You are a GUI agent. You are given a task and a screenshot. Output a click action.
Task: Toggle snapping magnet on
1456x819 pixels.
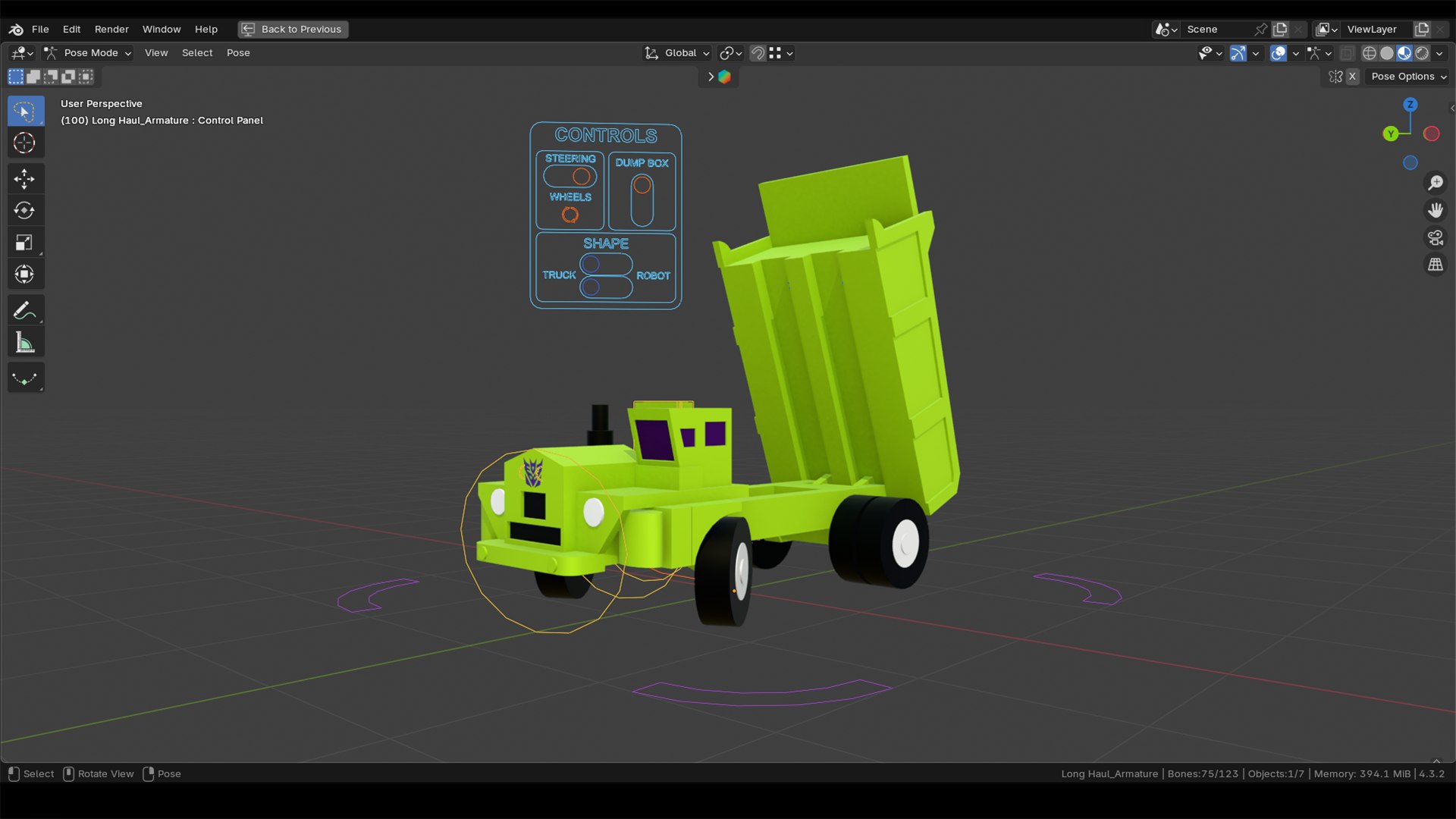(x=758, y=53)
